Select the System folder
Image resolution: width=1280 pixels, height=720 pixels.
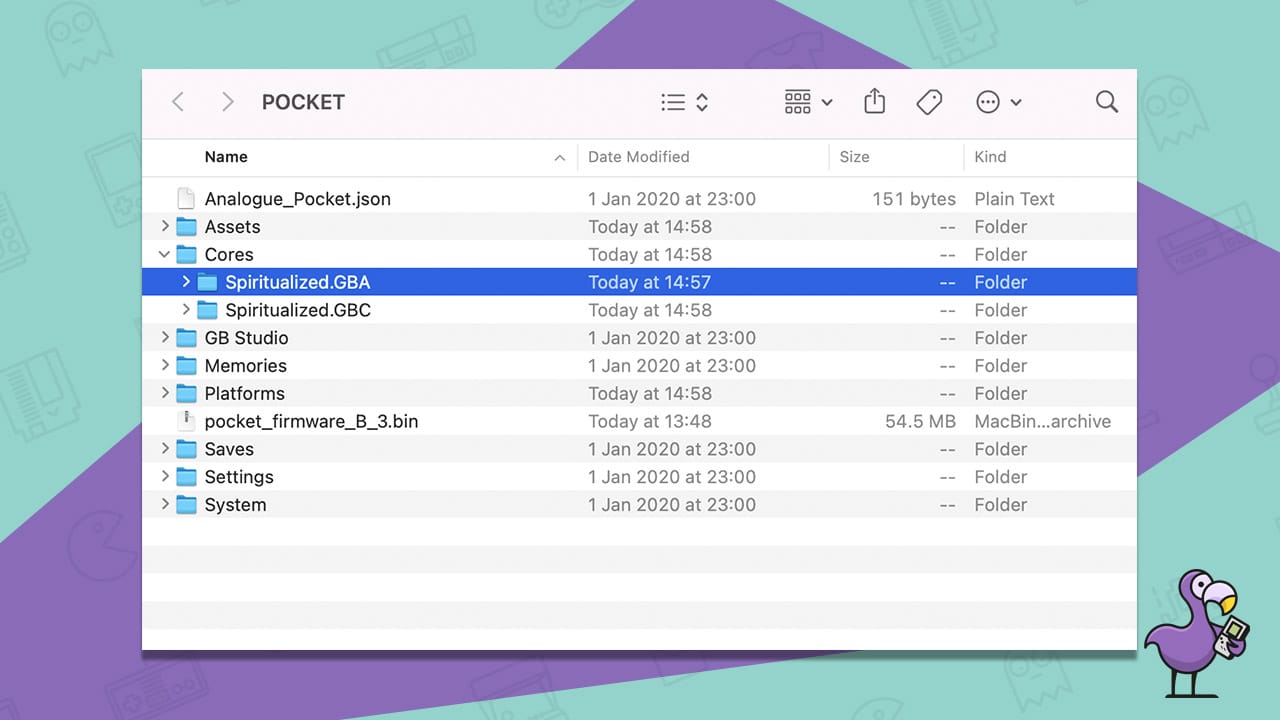235,505
